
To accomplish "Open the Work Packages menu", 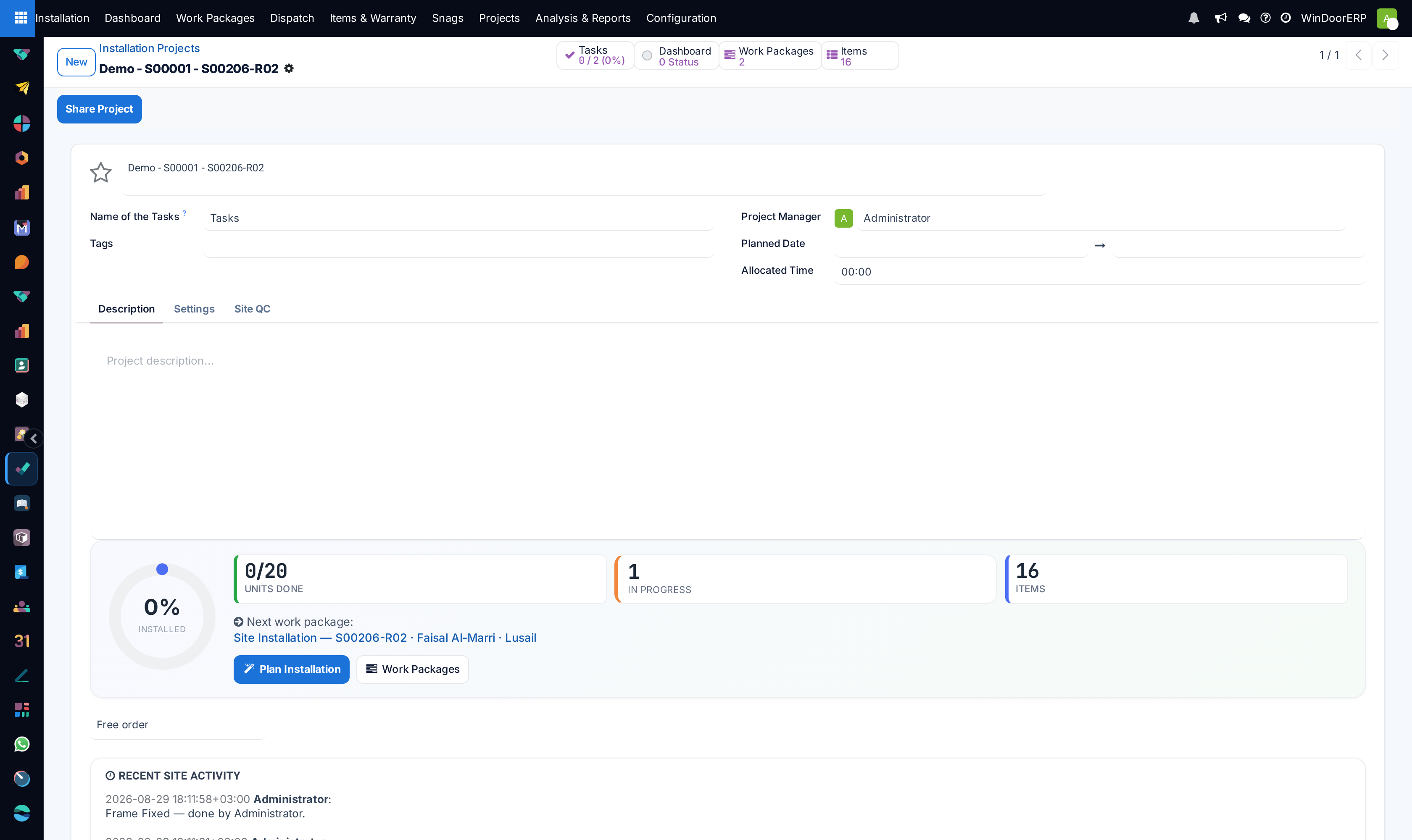I will (215, 18).
